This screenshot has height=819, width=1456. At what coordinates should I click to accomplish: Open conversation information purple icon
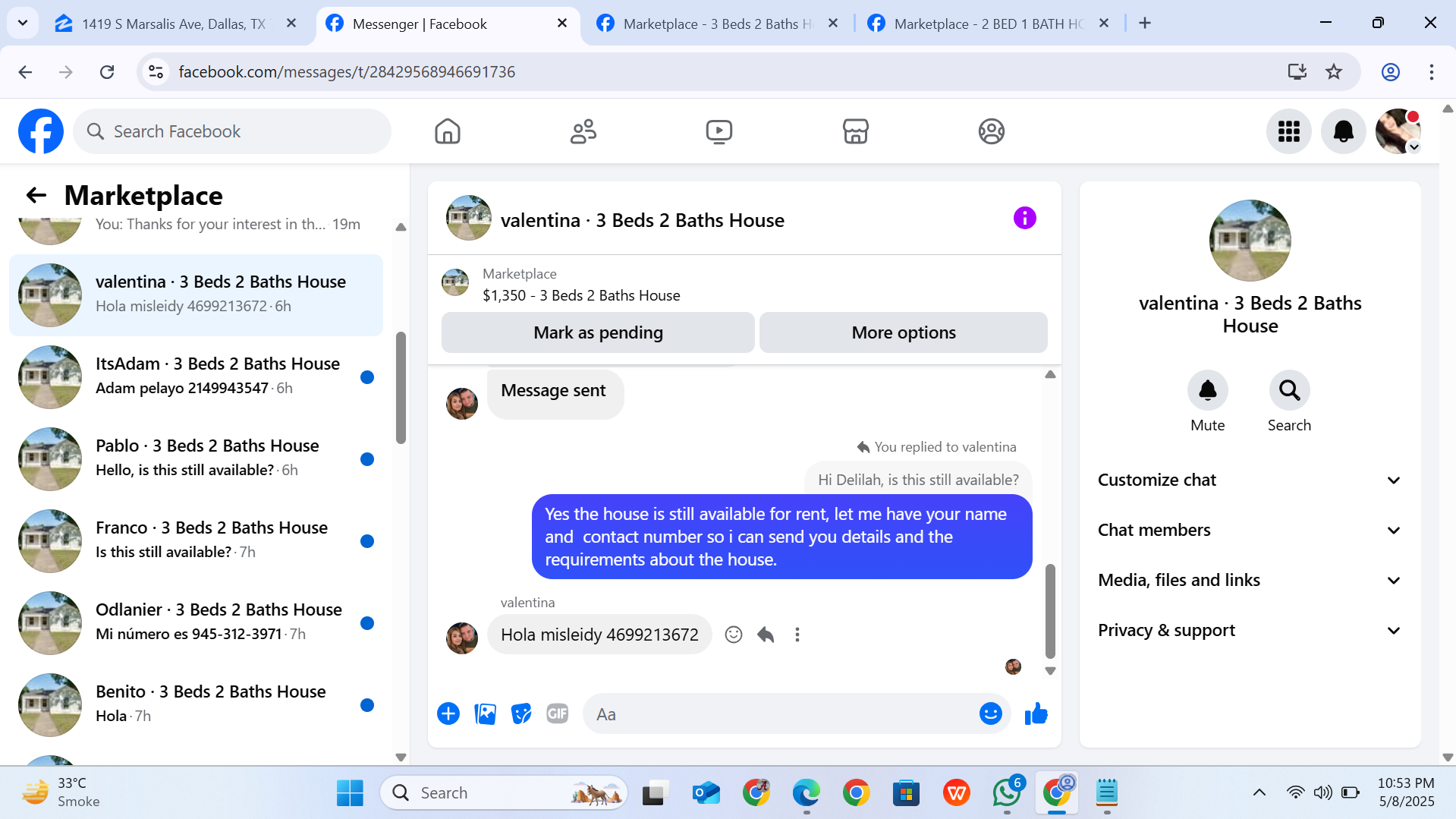(x=1024, y=218)
